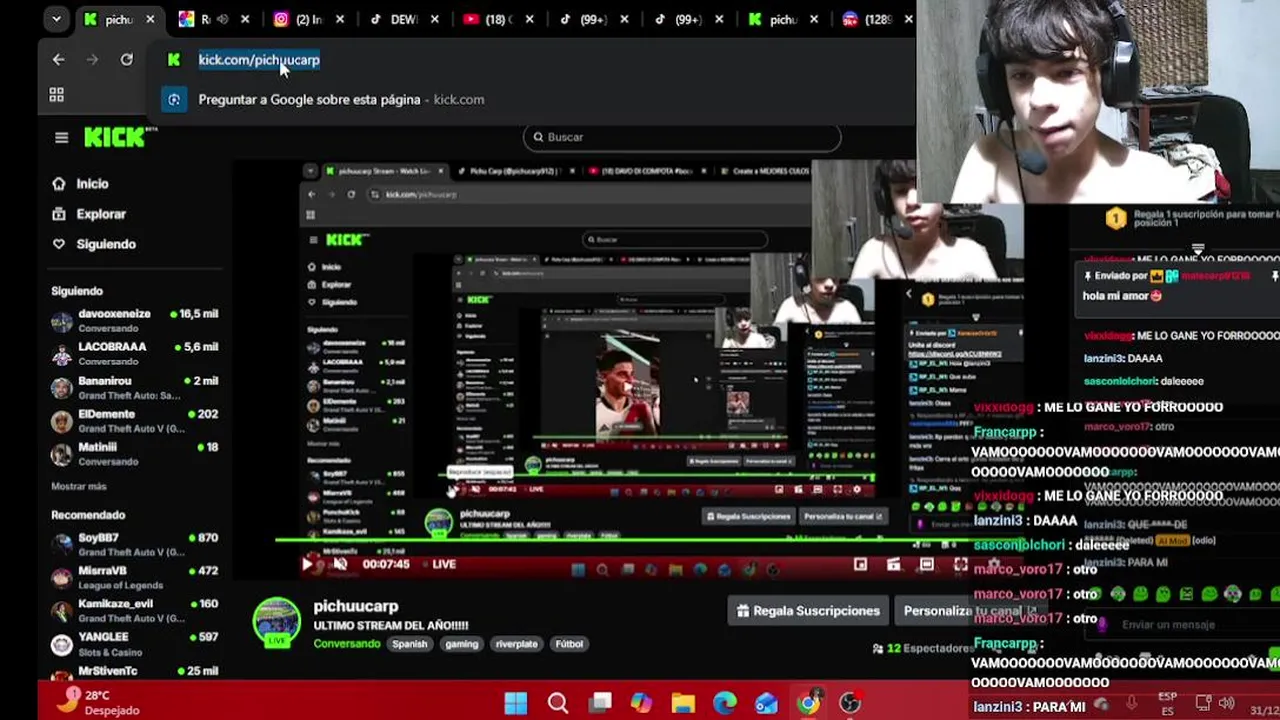Image resolution: width=1280 pixels, height=720 pixels.
Task: Open the apps grid icon in bookmarks bar
Action: (56, 95)
